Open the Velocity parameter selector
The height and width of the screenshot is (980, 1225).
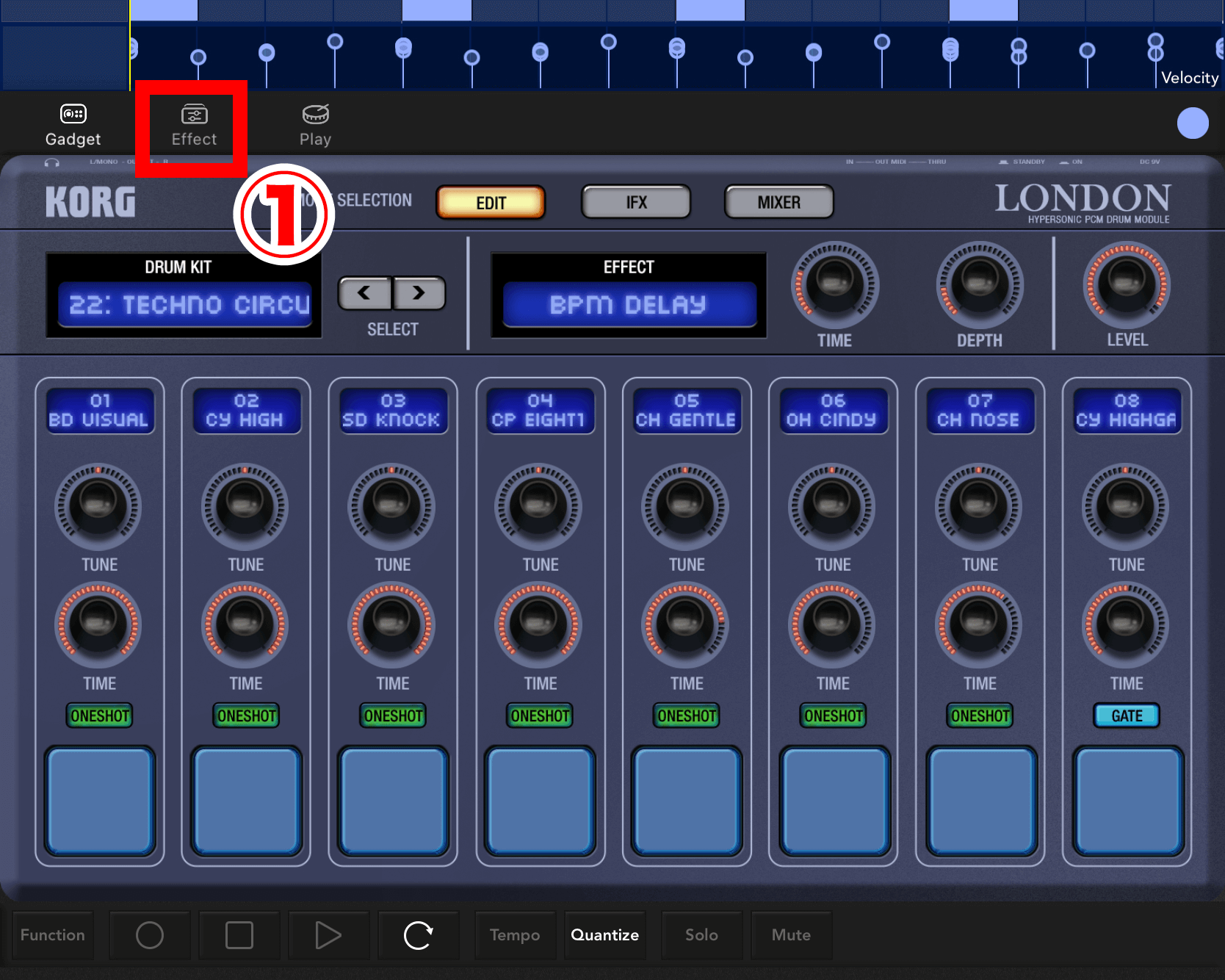(x=1190, y=78)
